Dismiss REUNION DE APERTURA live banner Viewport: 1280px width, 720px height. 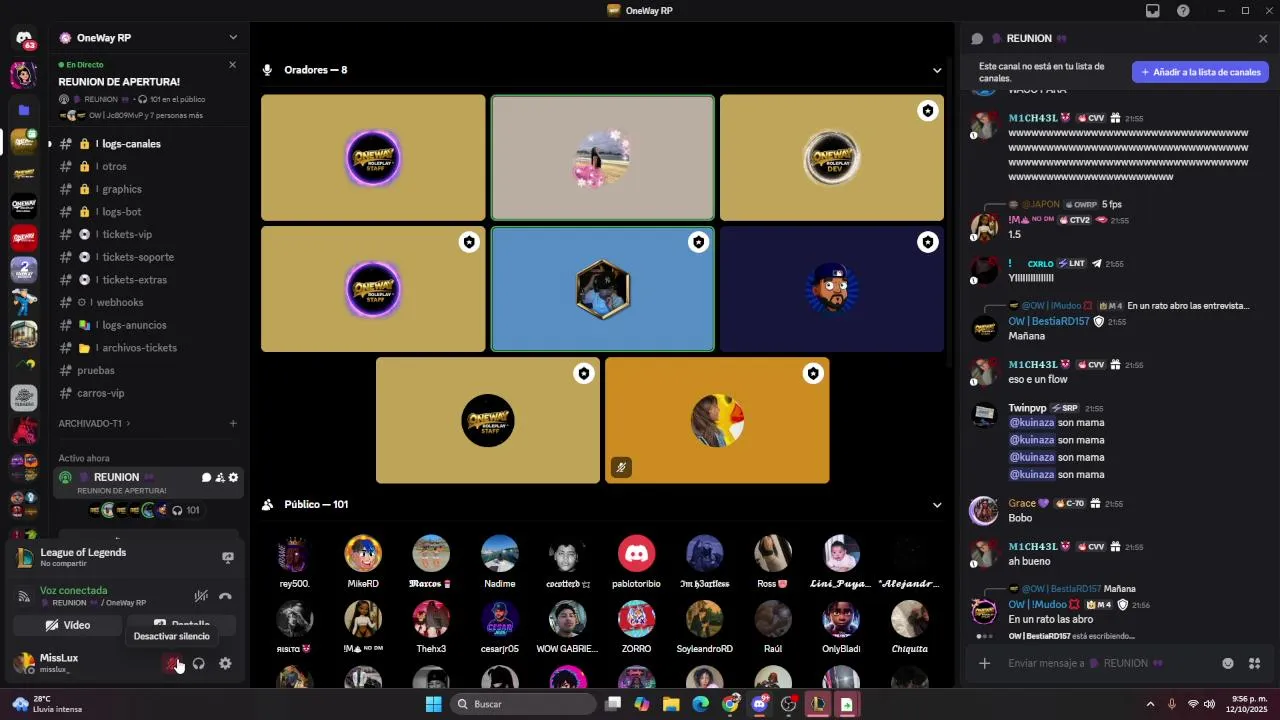tap(233, 64)
